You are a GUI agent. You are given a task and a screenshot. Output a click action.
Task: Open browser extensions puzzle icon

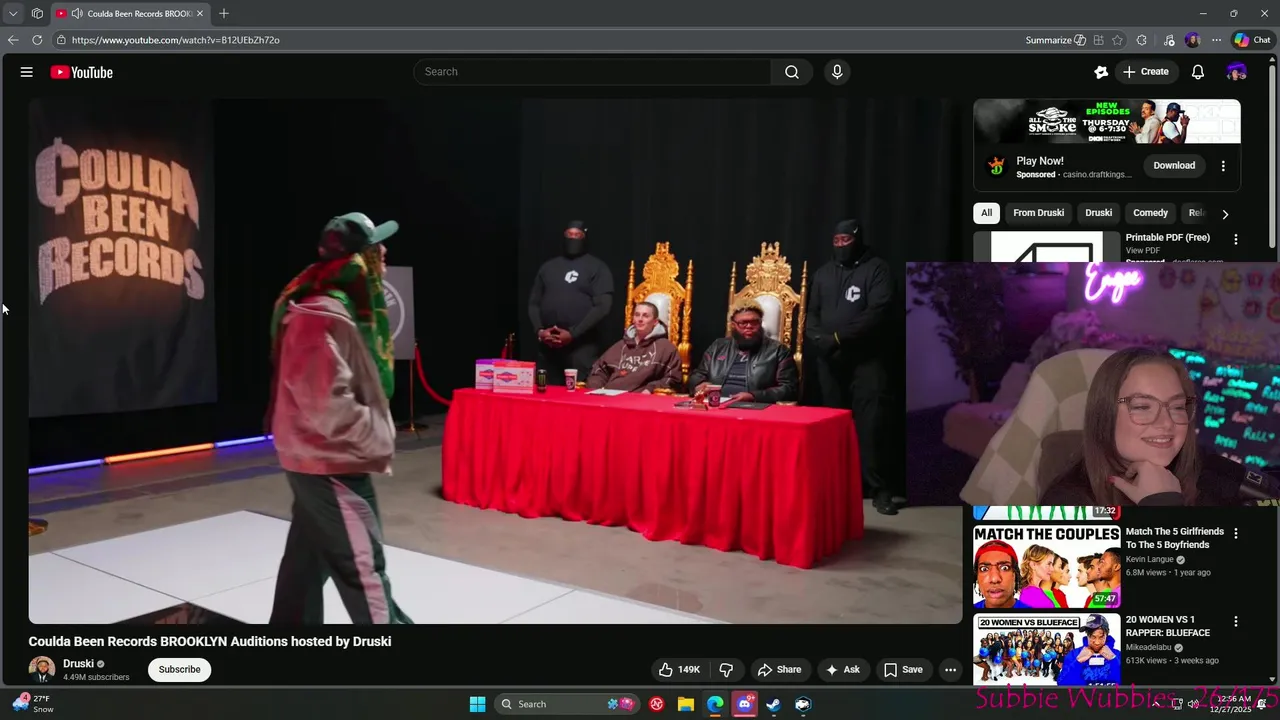(1142, 40)
